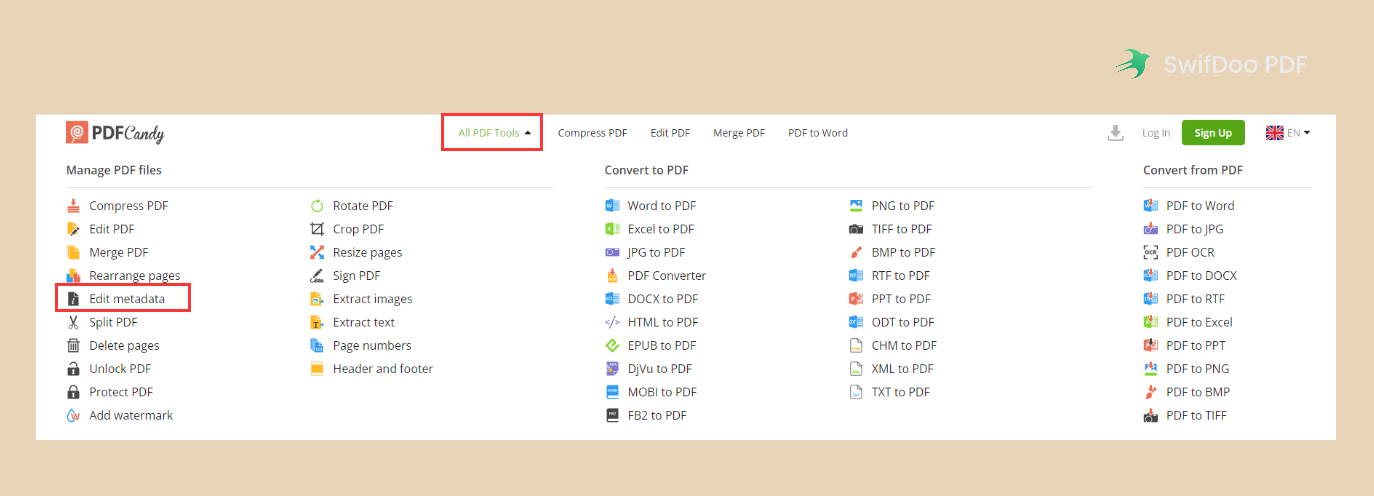Open the PPT to PDF link
This screenshot has width=1374, height=496.
click(901, 299)
